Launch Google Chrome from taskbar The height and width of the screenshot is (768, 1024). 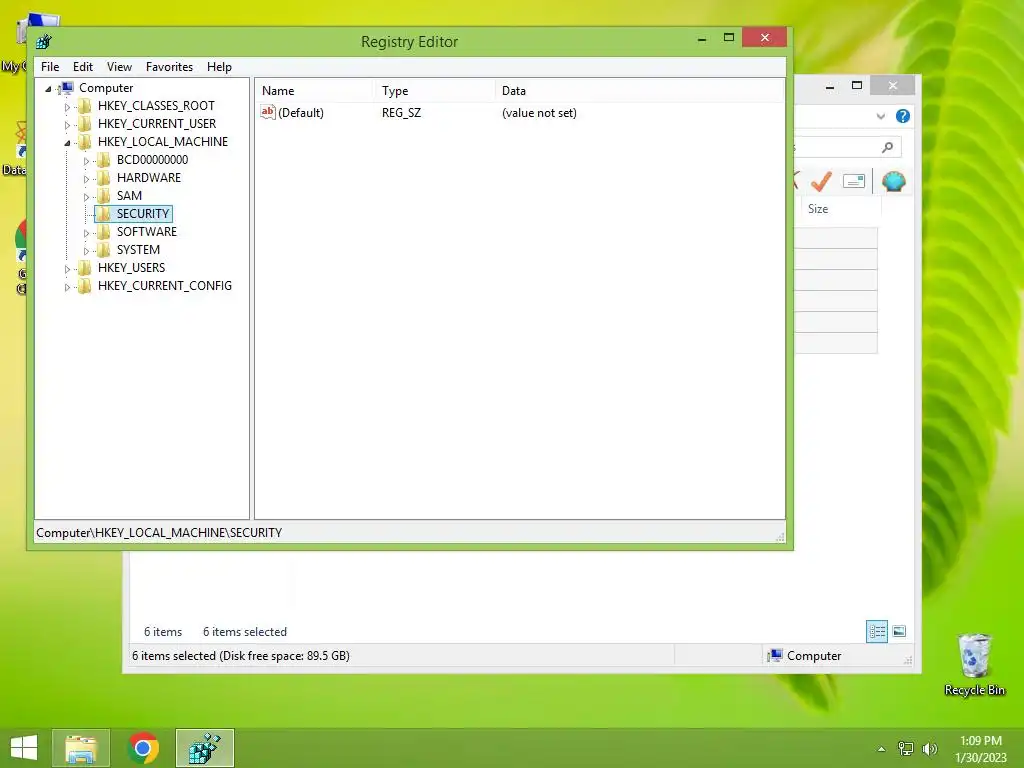143,748
